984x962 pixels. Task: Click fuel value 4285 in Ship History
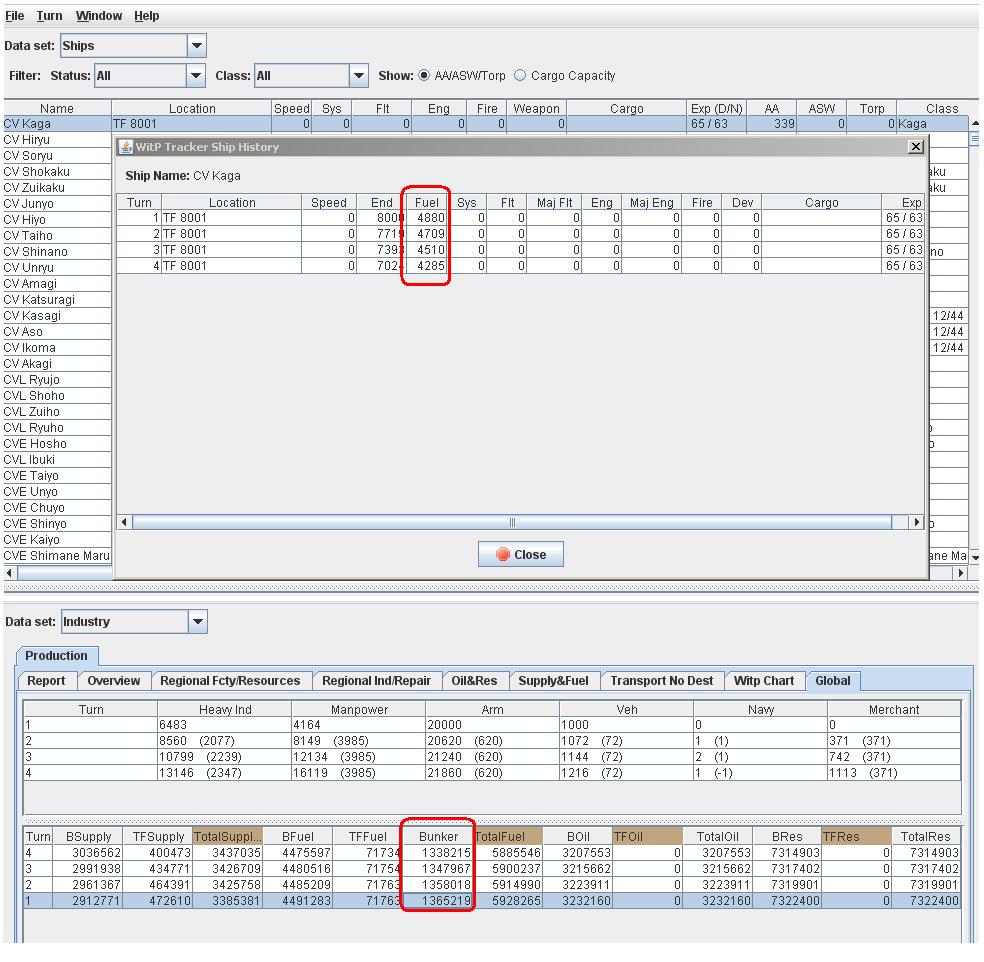coord(427,266)
